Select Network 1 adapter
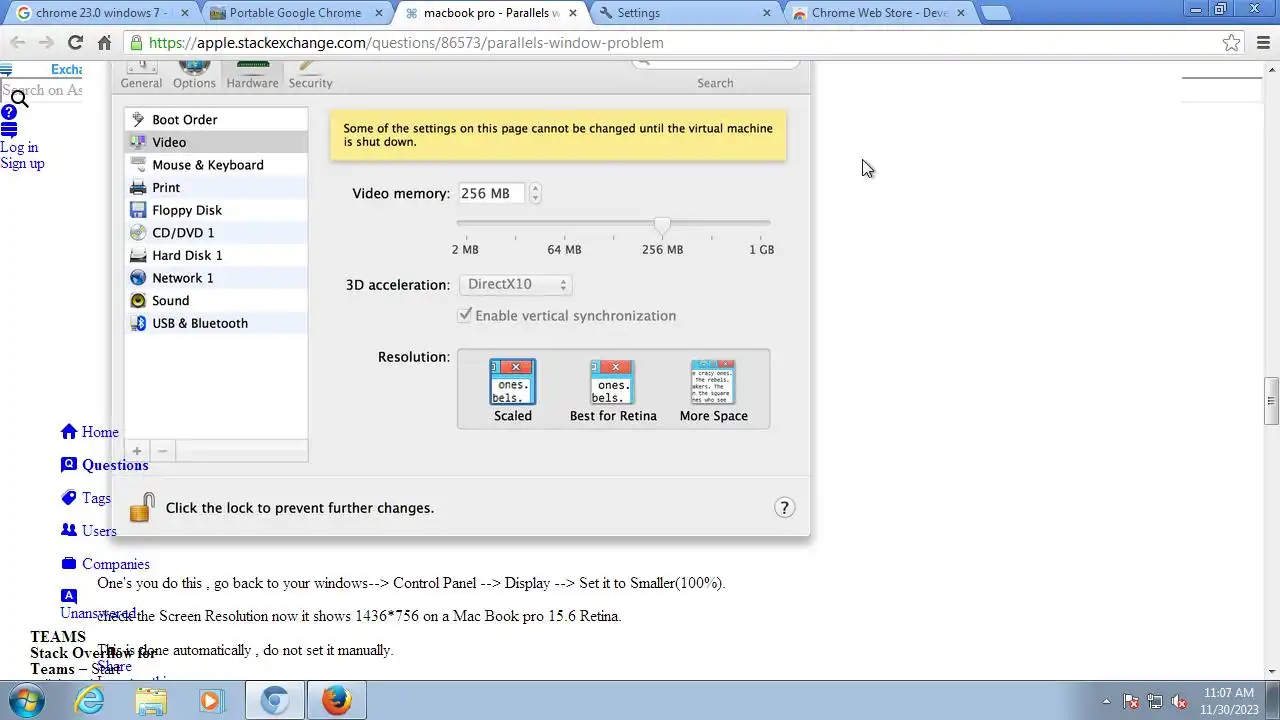 click(x=216, y=278)
